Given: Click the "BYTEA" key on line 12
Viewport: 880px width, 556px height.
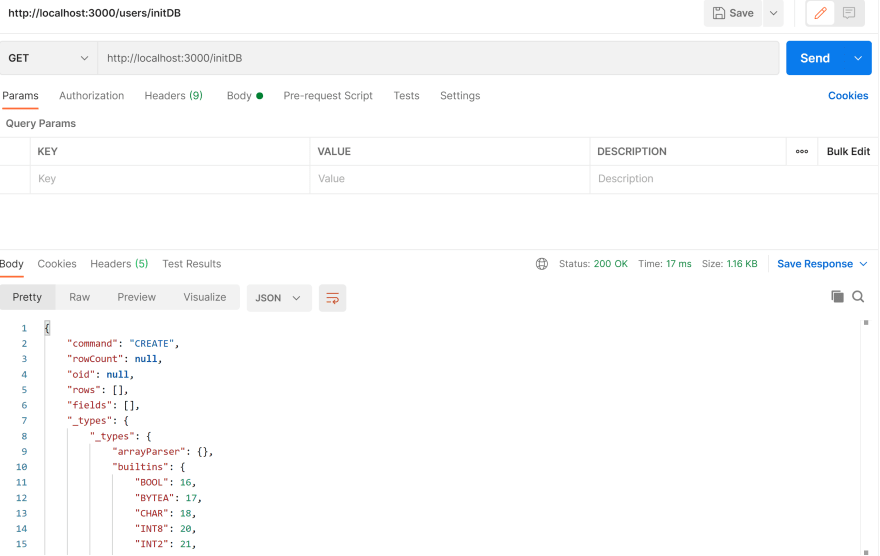Looking at the screenshot, I should coord(154,498).
